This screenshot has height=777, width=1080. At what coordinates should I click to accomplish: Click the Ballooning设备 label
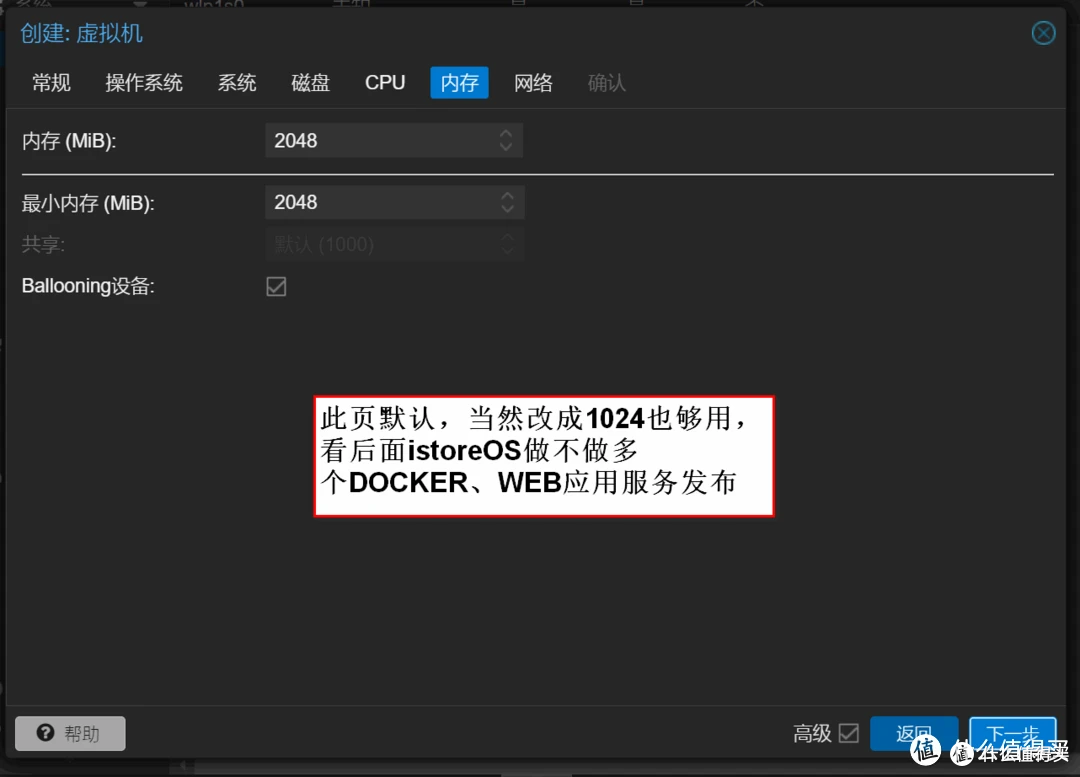pos(88,286)
